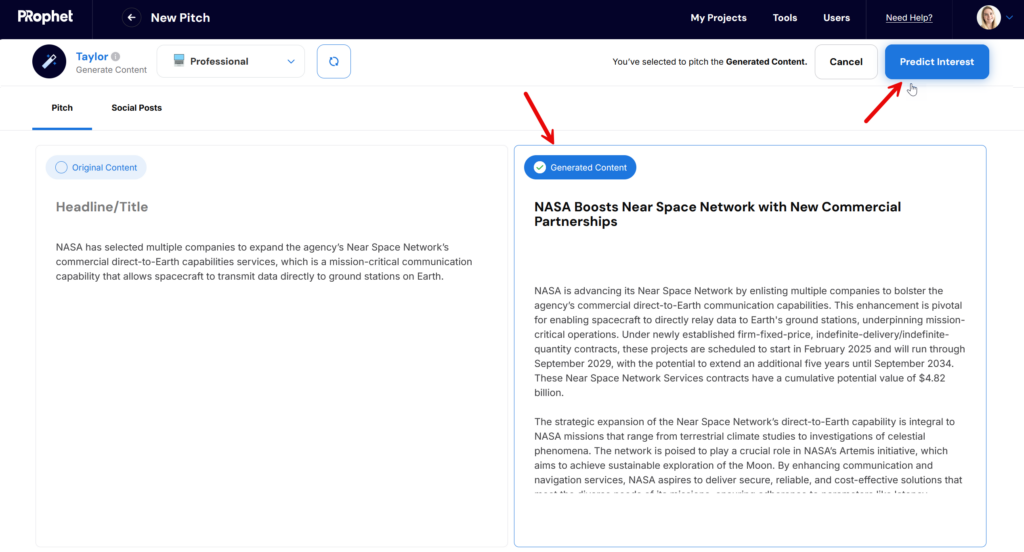Select the Original Content radio option
1024x552 pixels.
(x=96, y=167)
